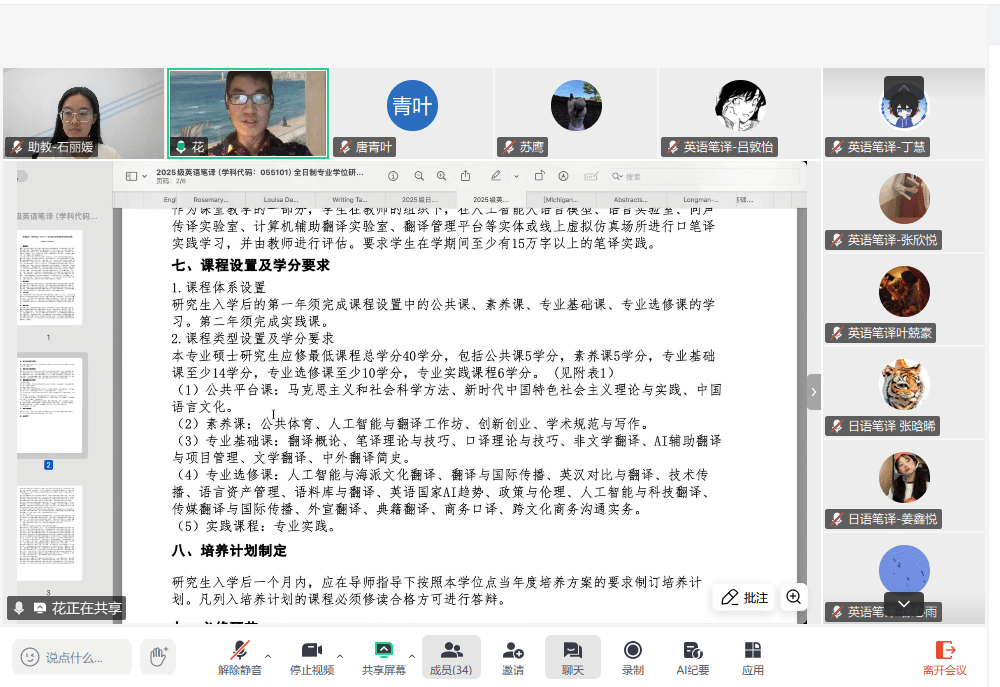Expand audio options arrow next to 解除静音
Image resolution: width=1000 pixels, height=687 pixels.
(x=267, y=656)
